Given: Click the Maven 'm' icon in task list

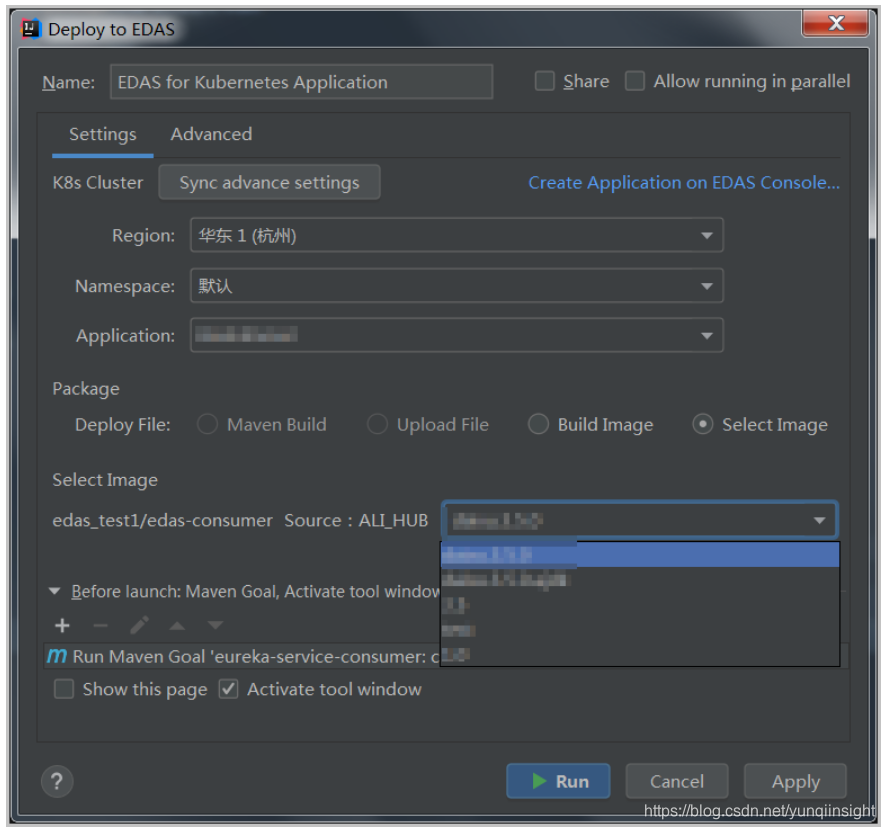Looking at the screenshot, I should click(57, 656).
